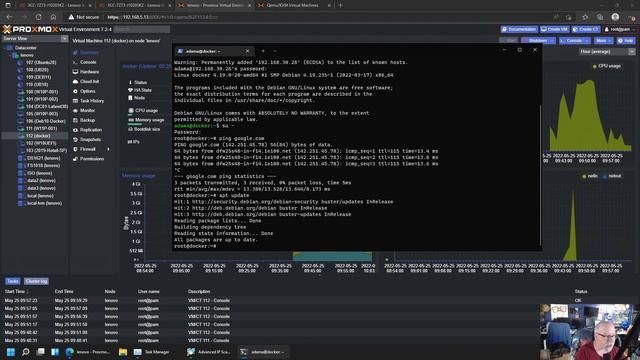The image size is (640, 360).
Task: Click the Help button
Action: coord(626,41)
